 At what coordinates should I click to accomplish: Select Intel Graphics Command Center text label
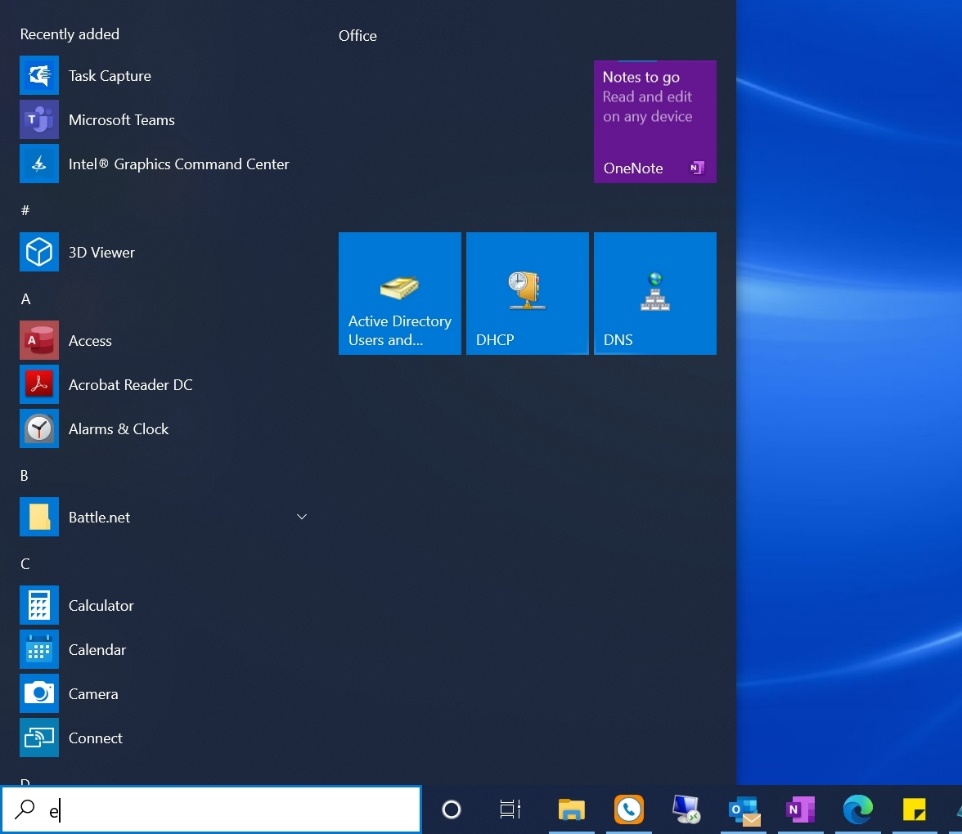pos(179,164)
